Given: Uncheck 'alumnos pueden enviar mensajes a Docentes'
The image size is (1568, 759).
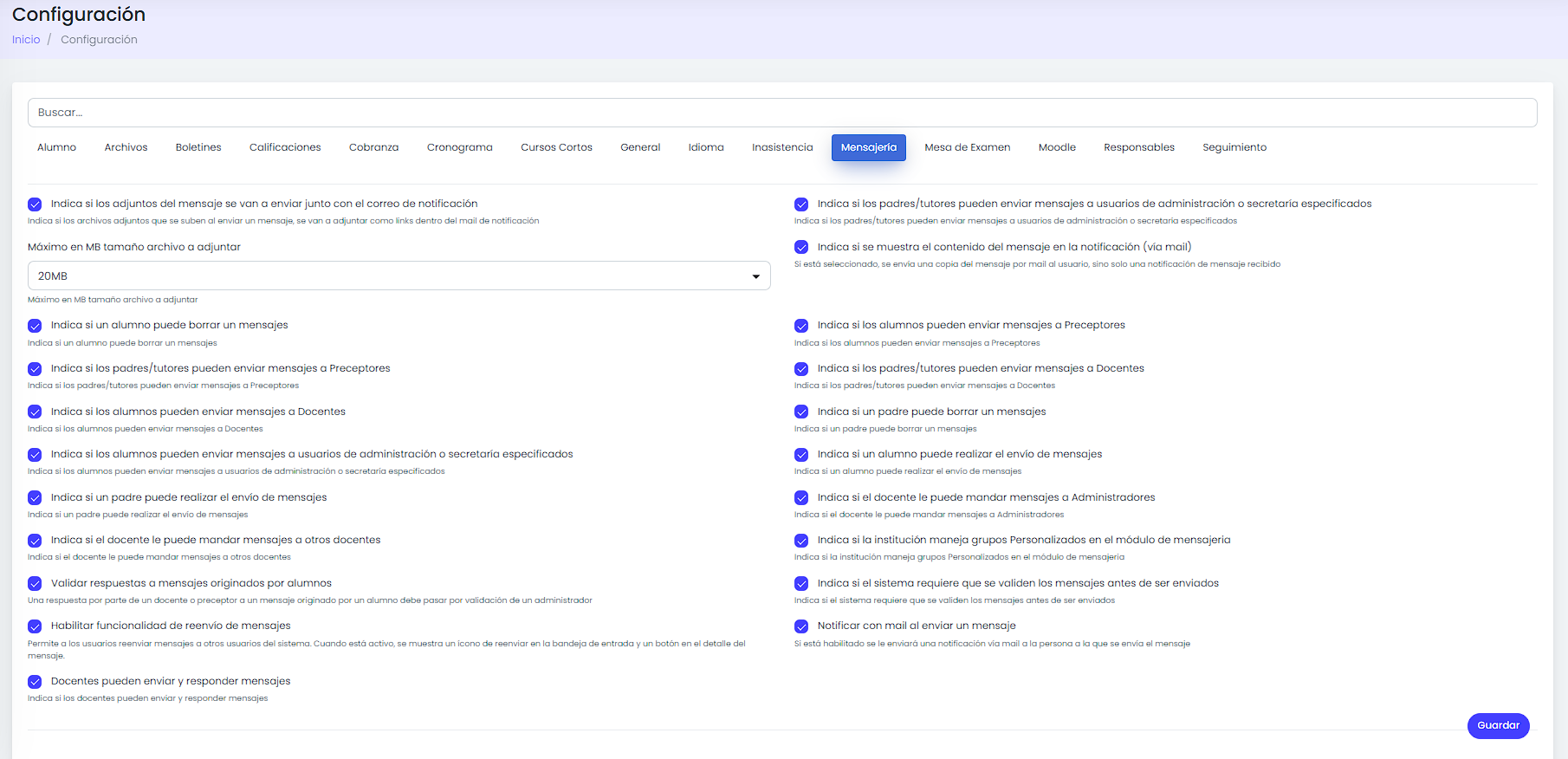Looking at the screenshot, I should (35, 412).
